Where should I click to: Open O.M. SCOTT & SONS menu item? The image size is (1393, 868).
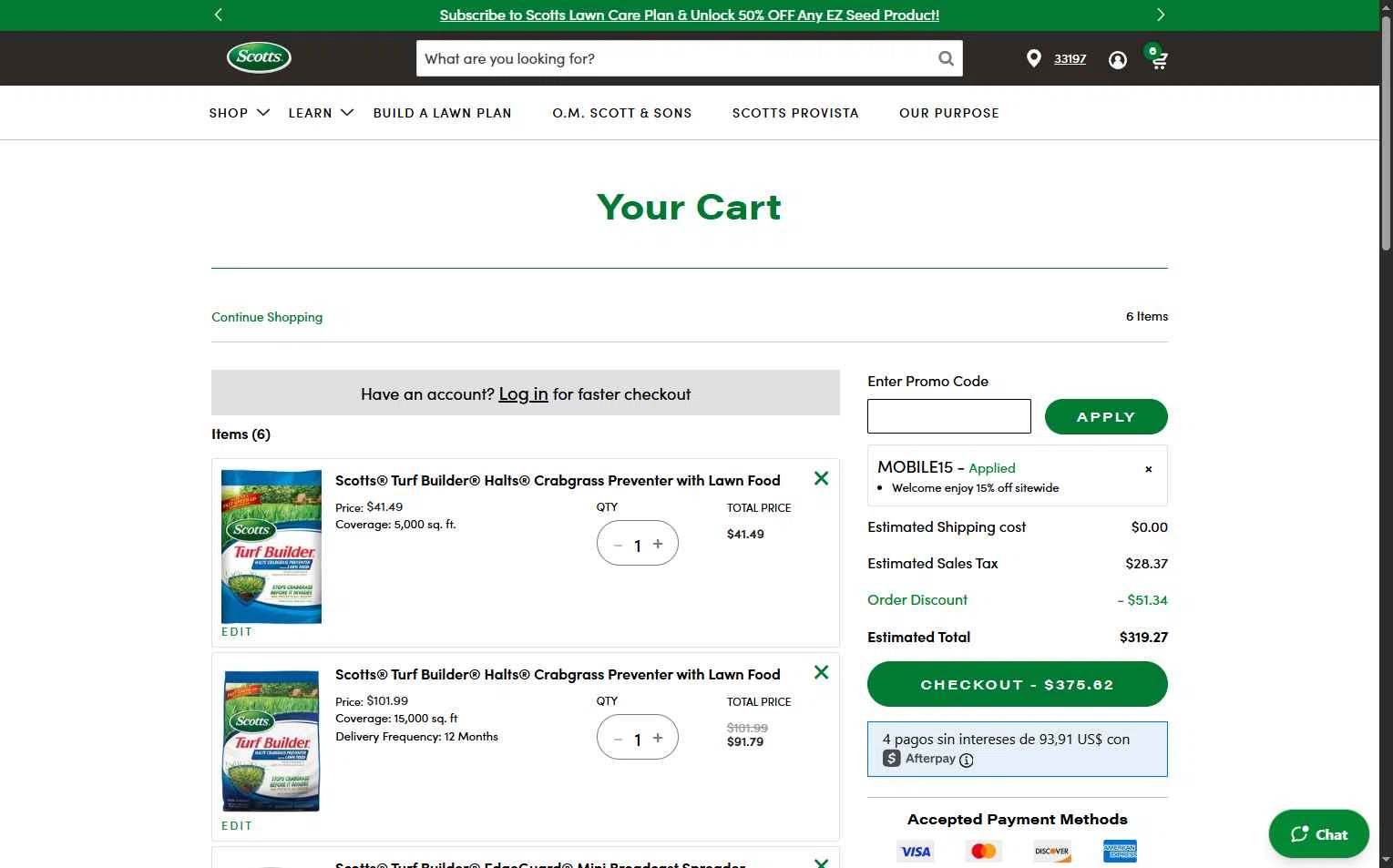click(622, 113)
